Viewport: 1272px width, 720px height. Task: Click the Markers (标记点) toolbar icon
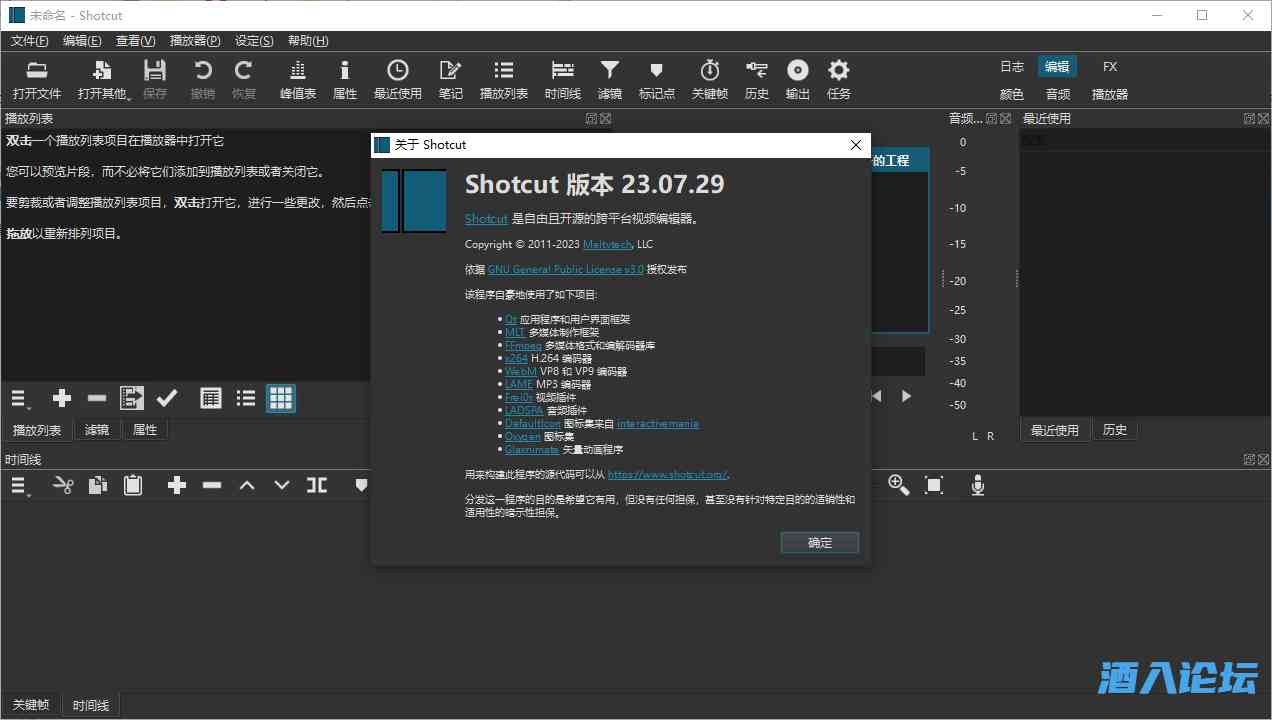[x=656, y=79]
